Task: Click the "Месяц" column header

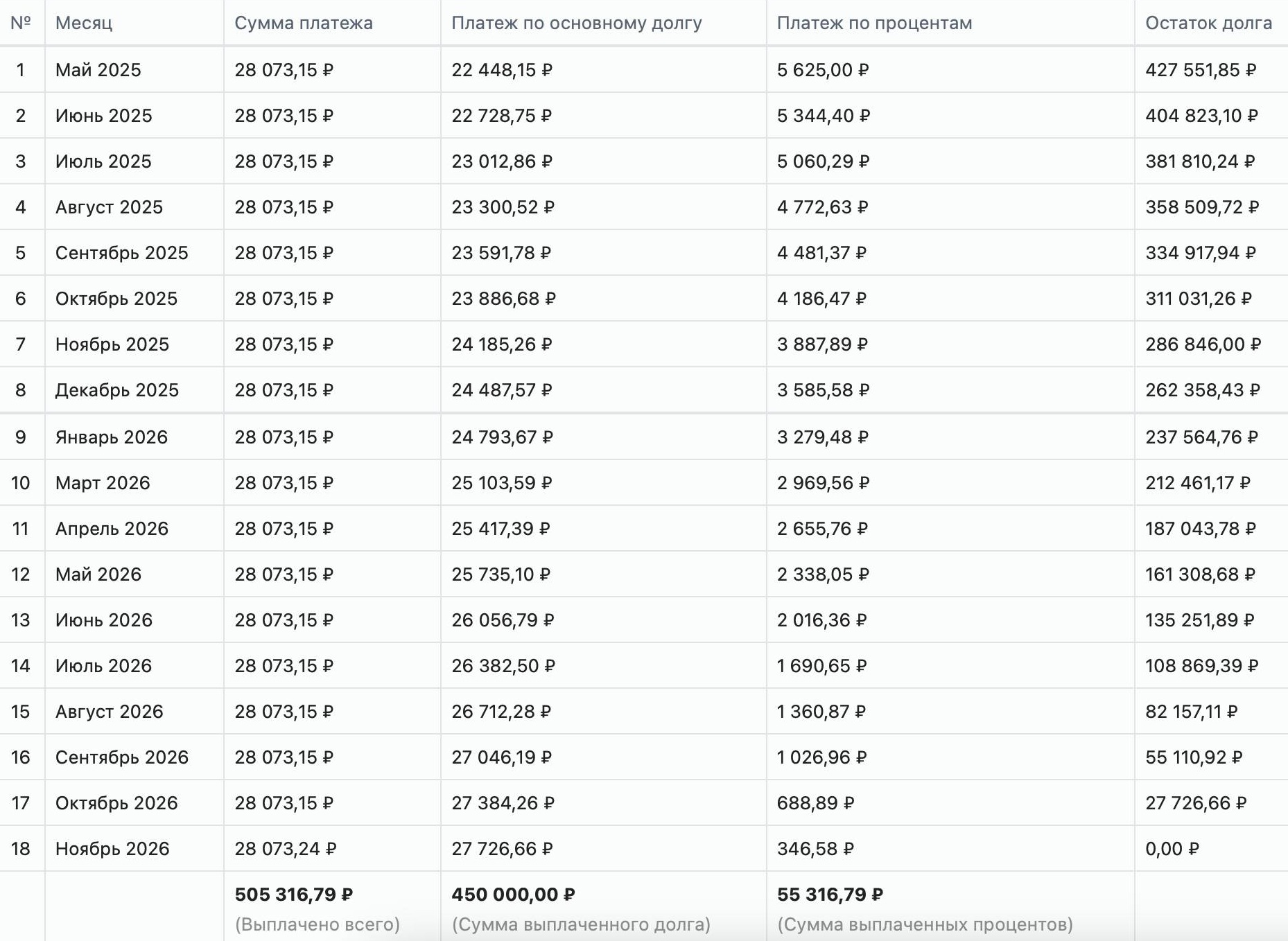Action: 84,23
